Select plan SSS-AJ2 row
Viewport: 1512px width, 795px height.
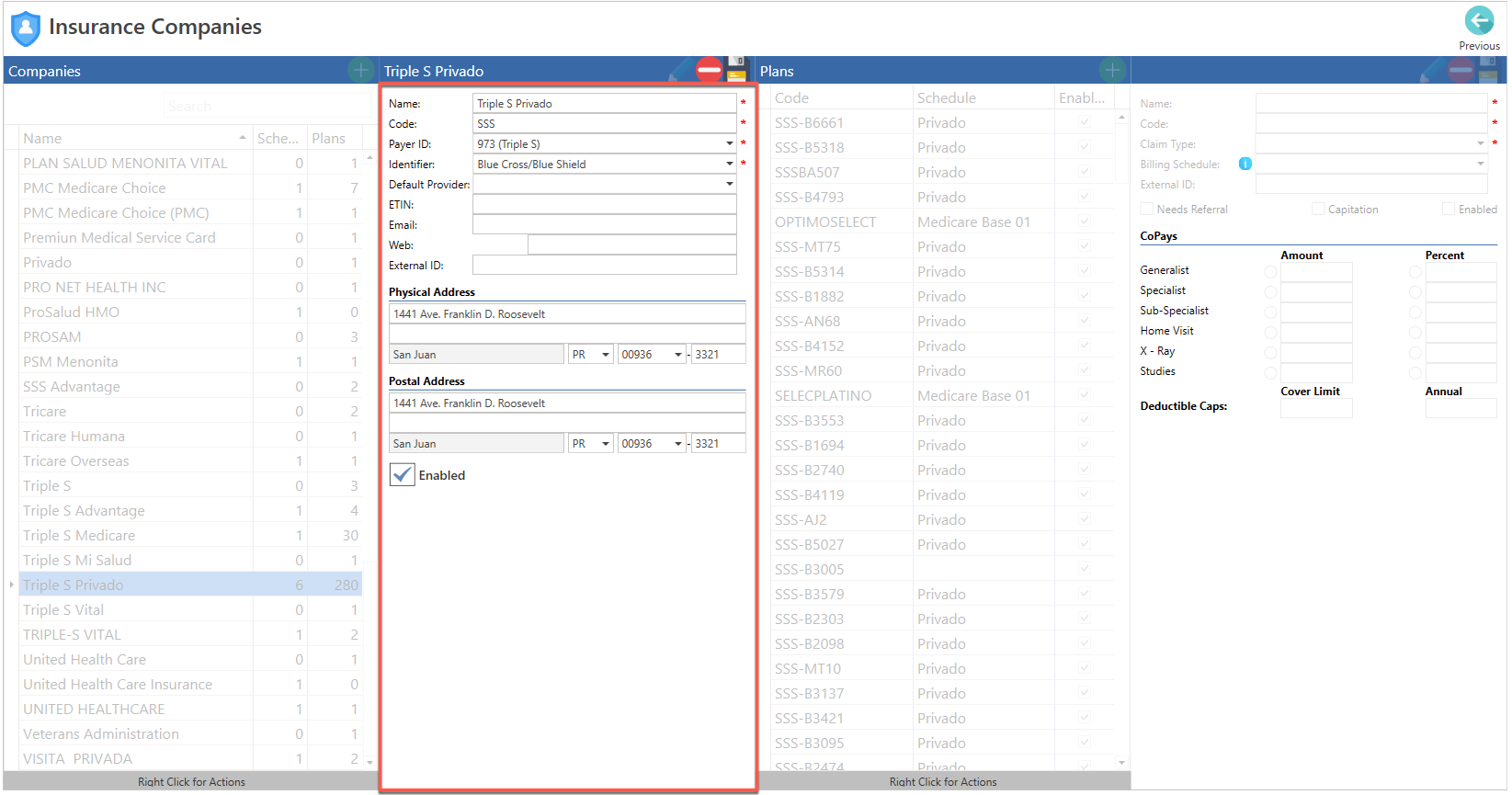pyautogui.click(x=942, y=519)
